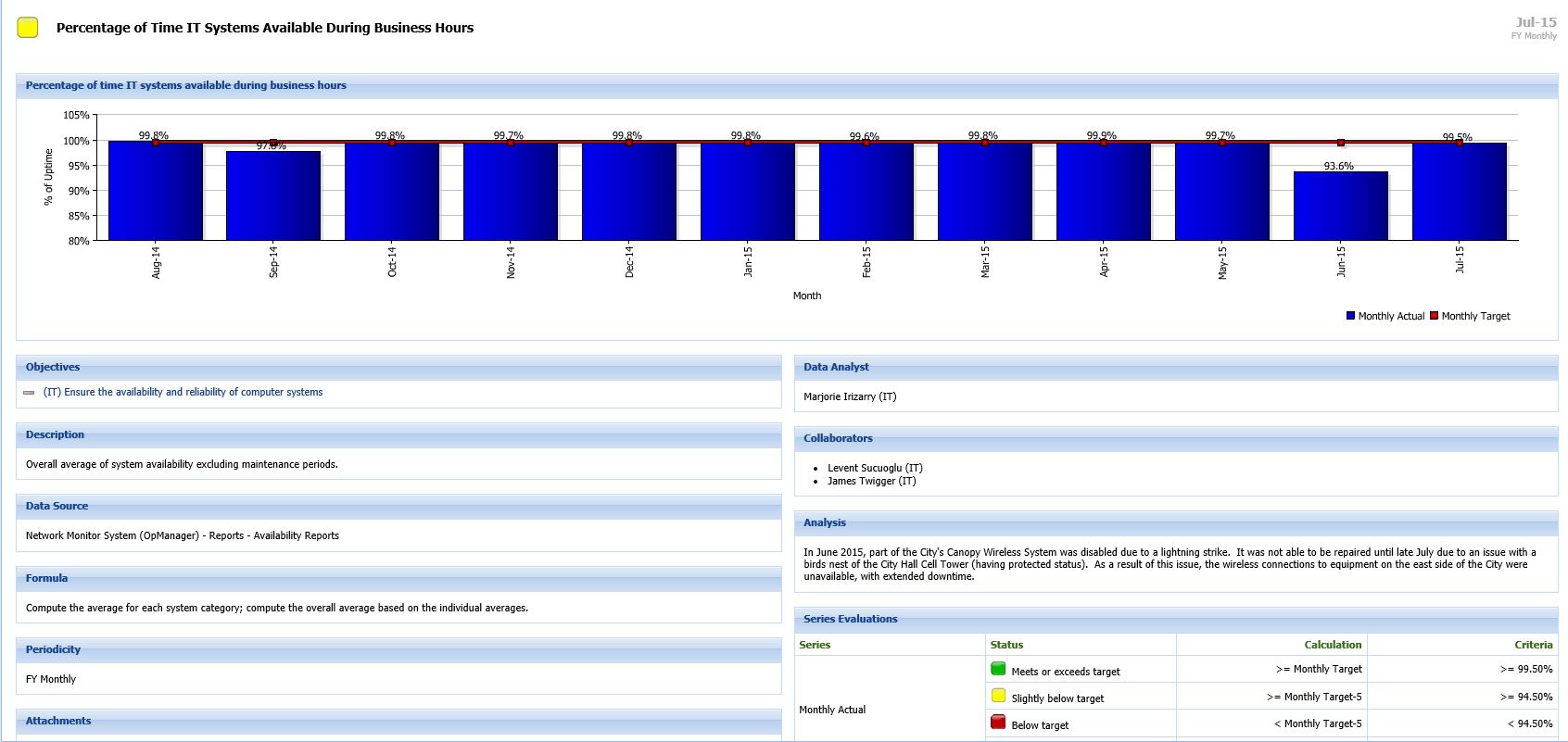Click the Attachments panel header
Image resolution: width=1568 pixels, height=742 pixels.
398,722
